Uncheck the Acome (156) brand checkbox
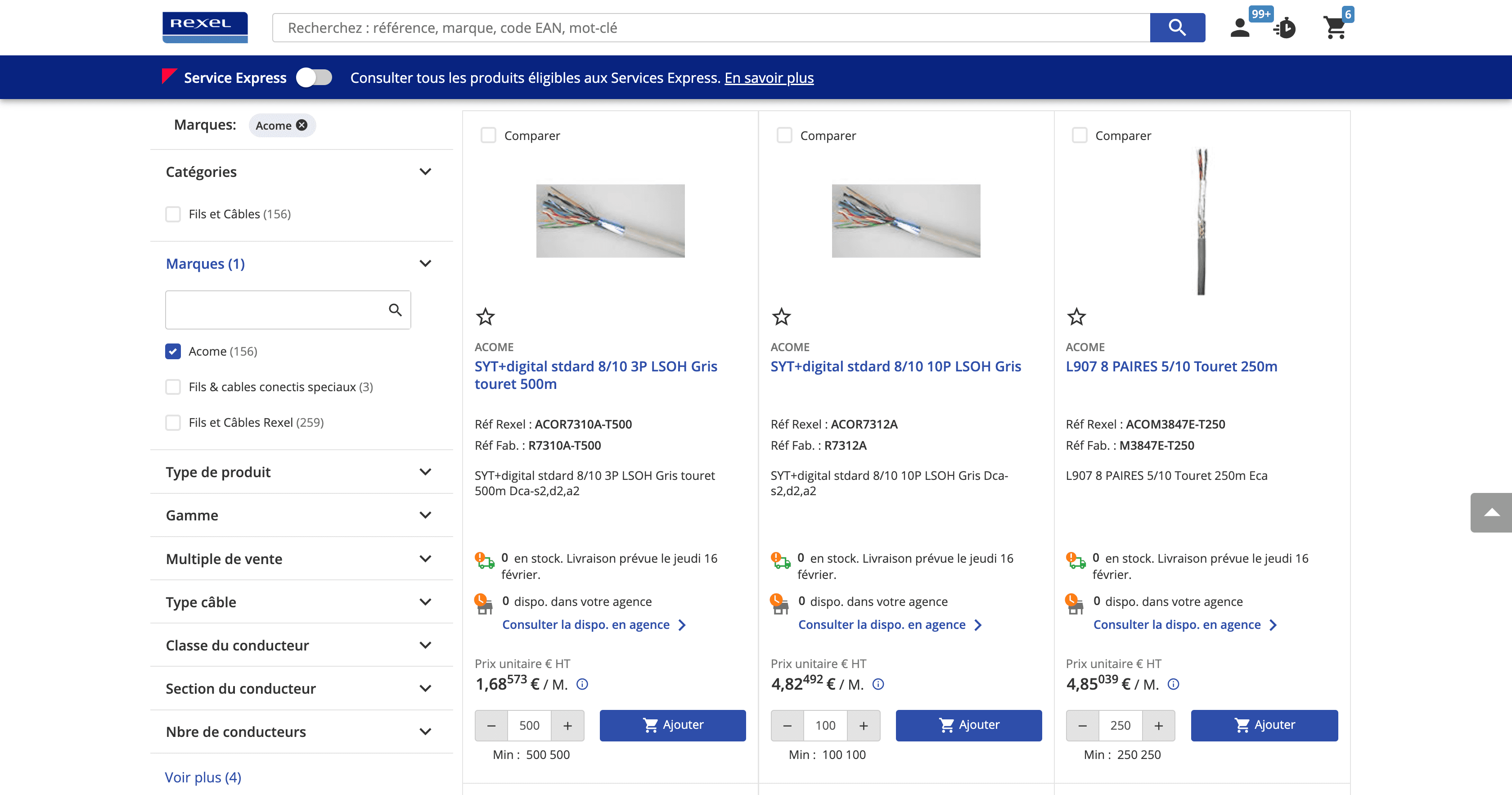 [x=173, y=352]
